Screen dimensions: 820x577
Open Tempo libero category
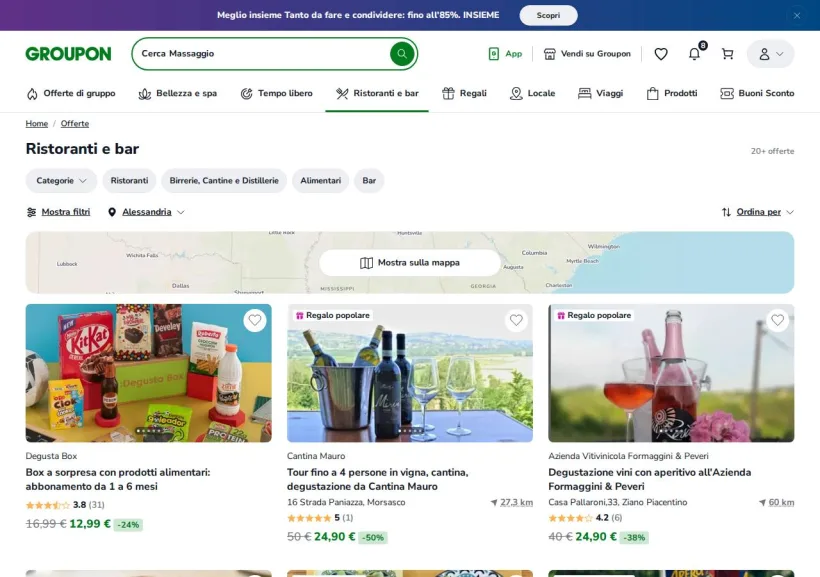[276, 93]
